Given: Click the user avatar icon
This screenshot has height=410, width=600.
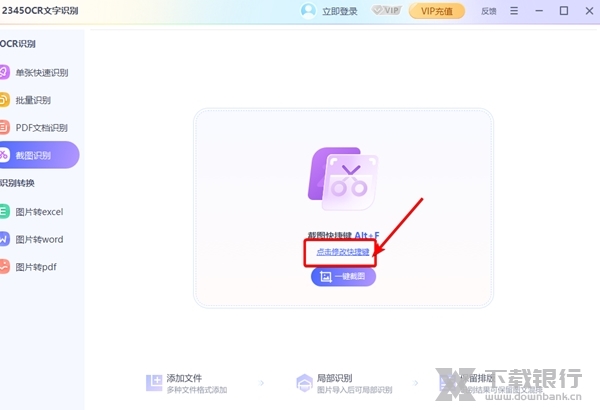Looking at the screenshot, I should click(x=308, y=11).
